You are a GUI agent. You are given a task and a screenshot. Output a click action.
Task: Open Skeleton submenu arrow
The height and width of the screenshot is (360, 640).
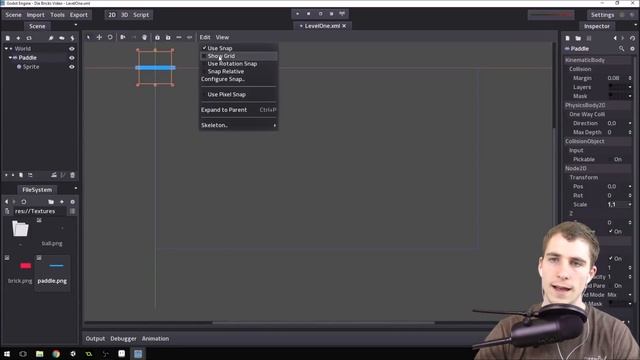point(274,125)
